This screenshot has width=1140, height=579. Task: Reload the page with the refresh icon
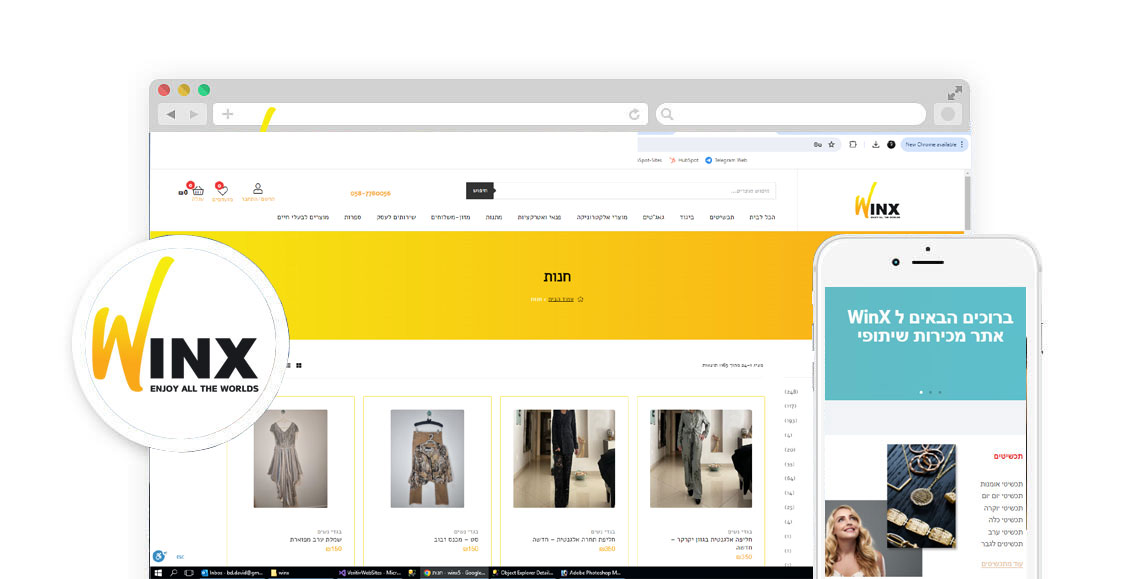634,114
